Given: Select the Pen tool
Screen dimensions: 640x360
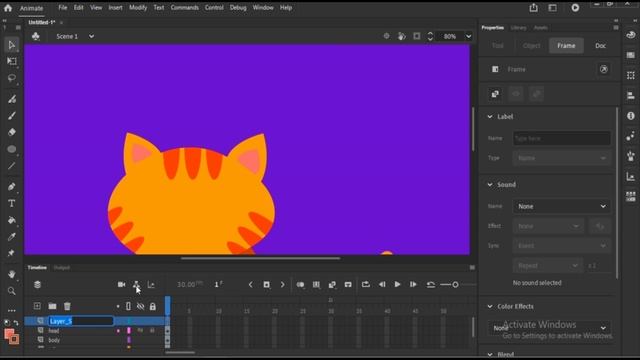Looking at the screenshot, I should pyautogui.click(x=11, y=187).
